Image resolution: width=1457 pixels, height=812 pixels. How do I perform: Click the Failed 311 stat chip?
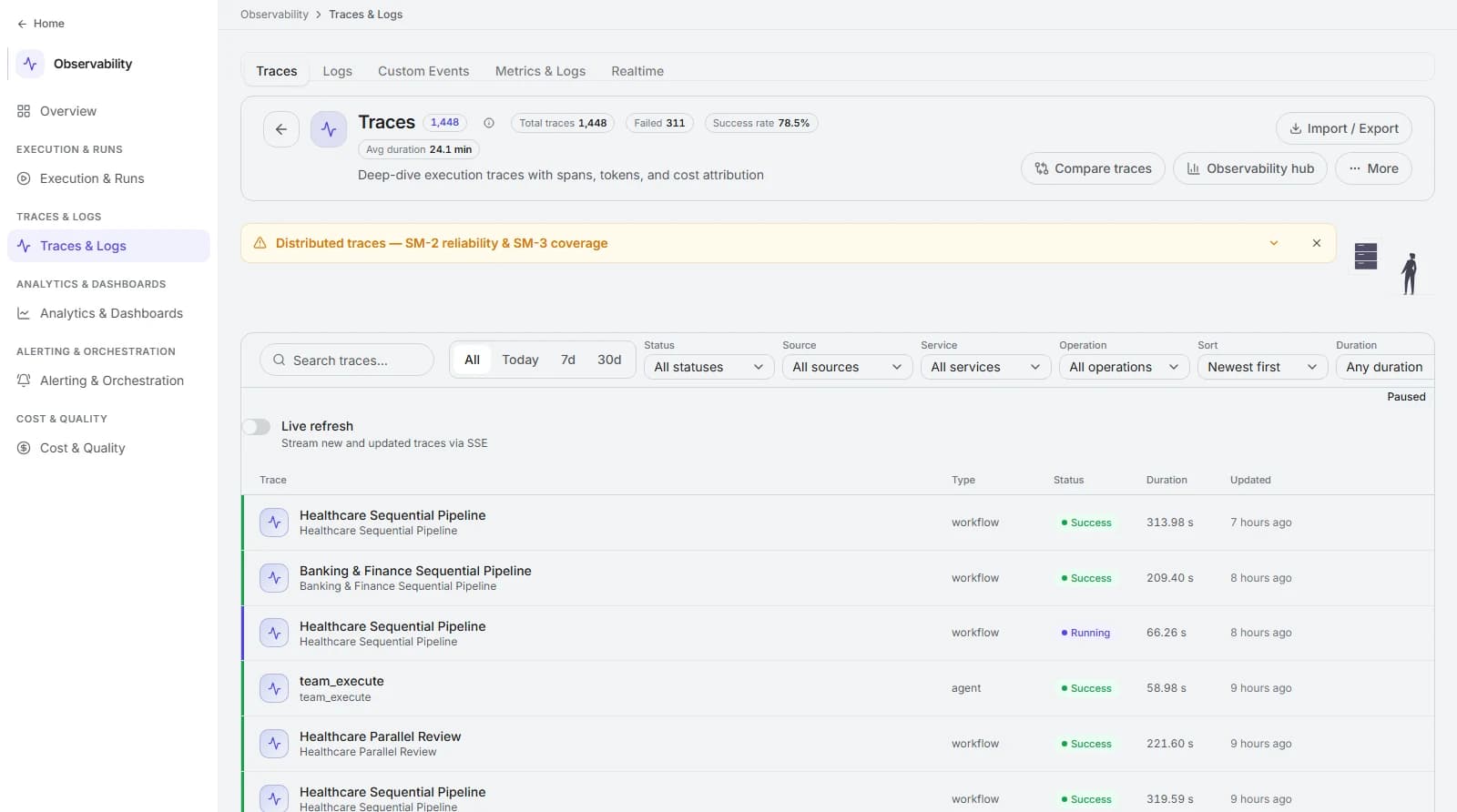pyautogui.click(x=659, y=123)
